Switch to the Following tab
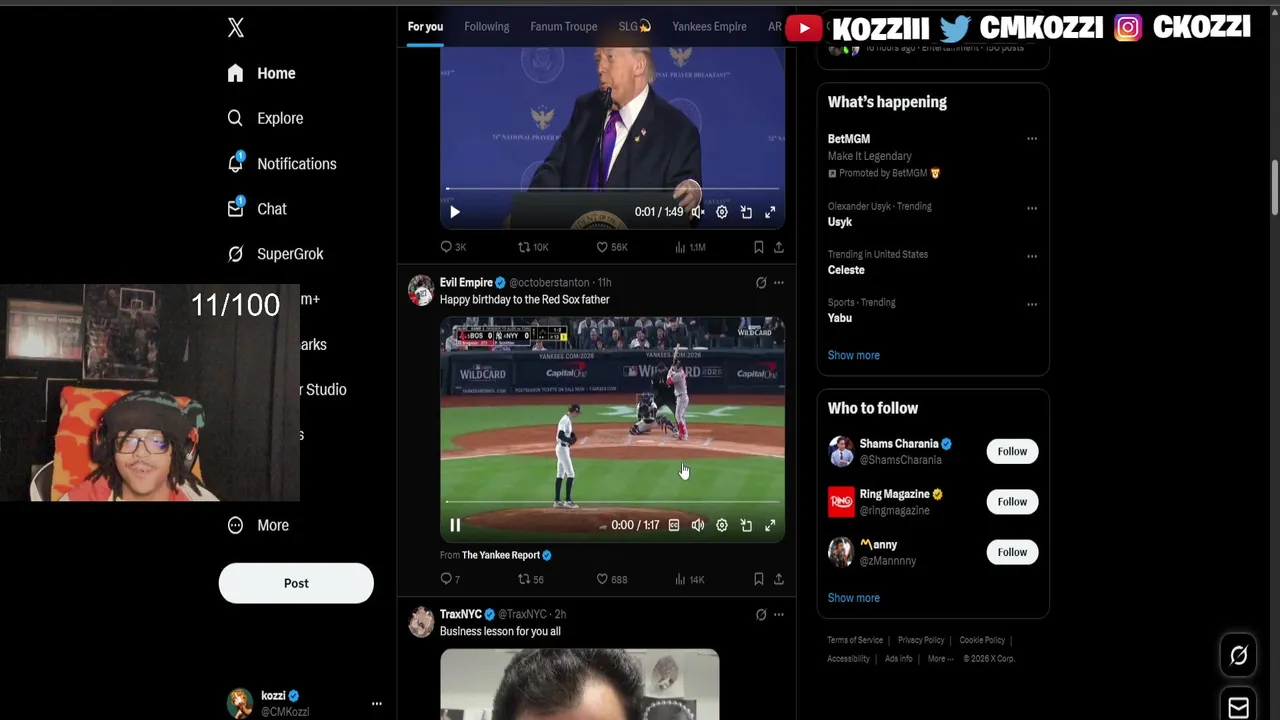1280x720 pixels. click(x=487, y=27)
